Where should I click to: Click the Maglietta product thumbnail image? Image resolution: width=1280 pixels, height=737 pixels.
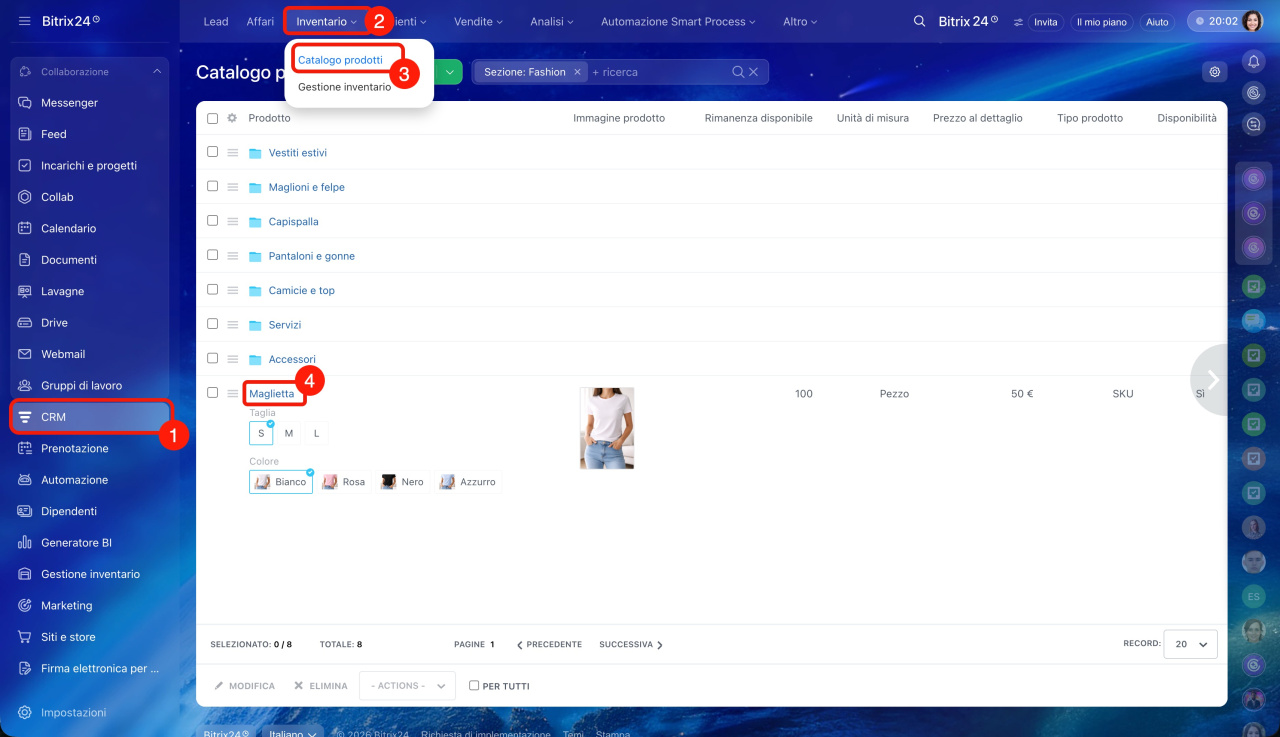(x=607, y=428)
